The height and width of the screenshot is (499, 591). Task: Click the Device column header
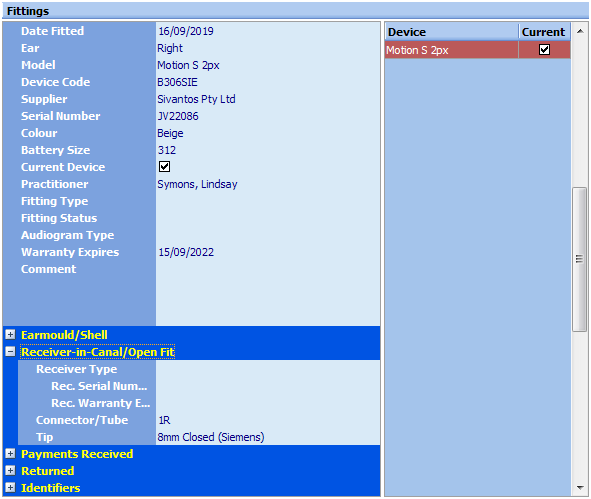point(452,32)
